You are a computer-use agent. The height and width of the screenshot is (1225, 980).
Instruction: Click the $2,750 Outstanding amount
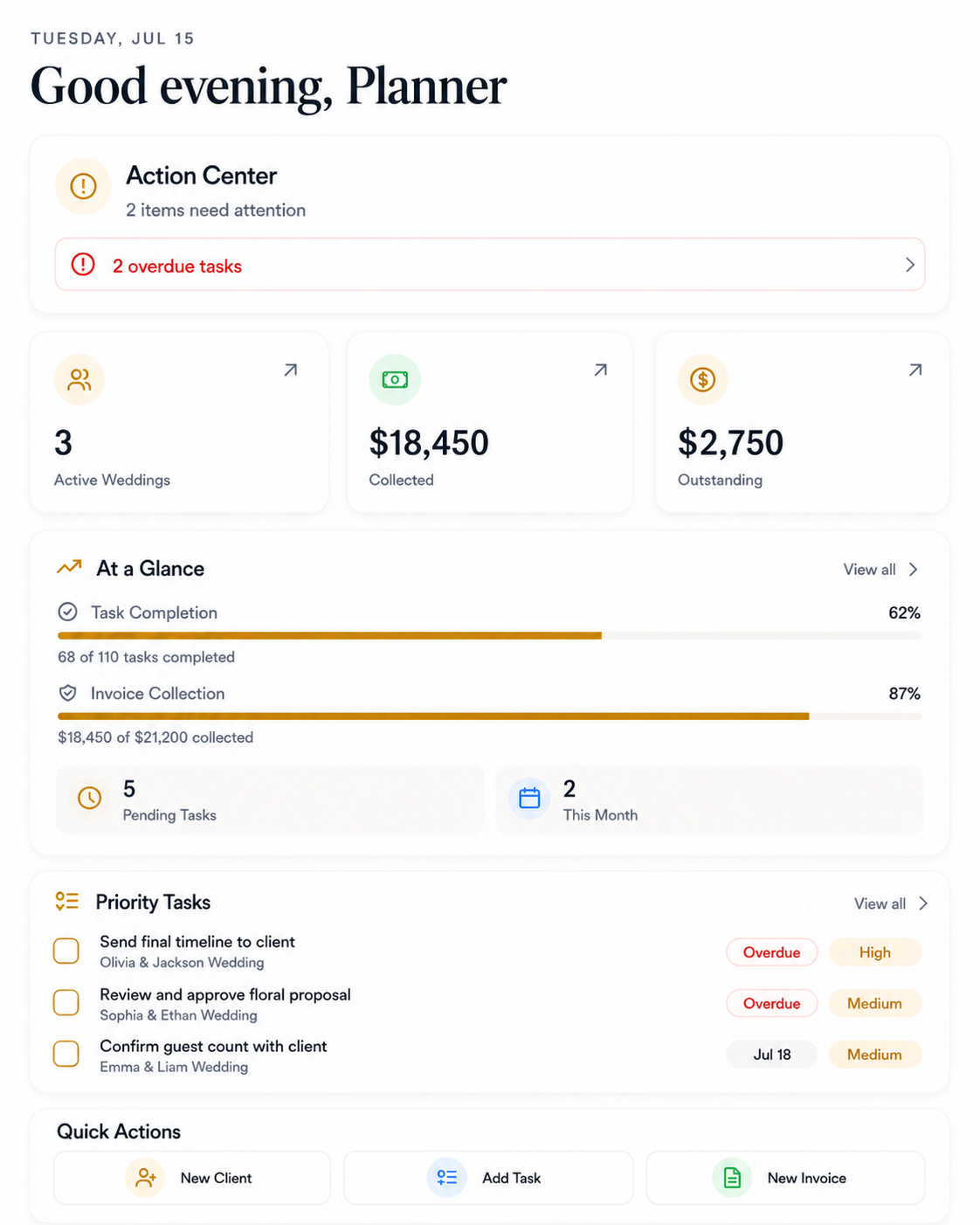point(730,443)
